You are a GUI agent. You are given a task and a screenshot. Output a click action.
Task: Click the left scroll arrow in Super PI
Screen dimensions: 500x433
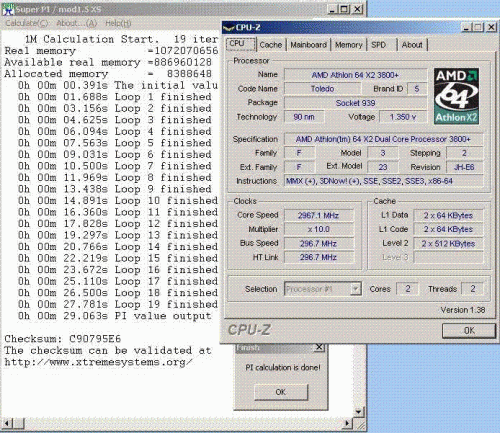(x=7, y=424)
